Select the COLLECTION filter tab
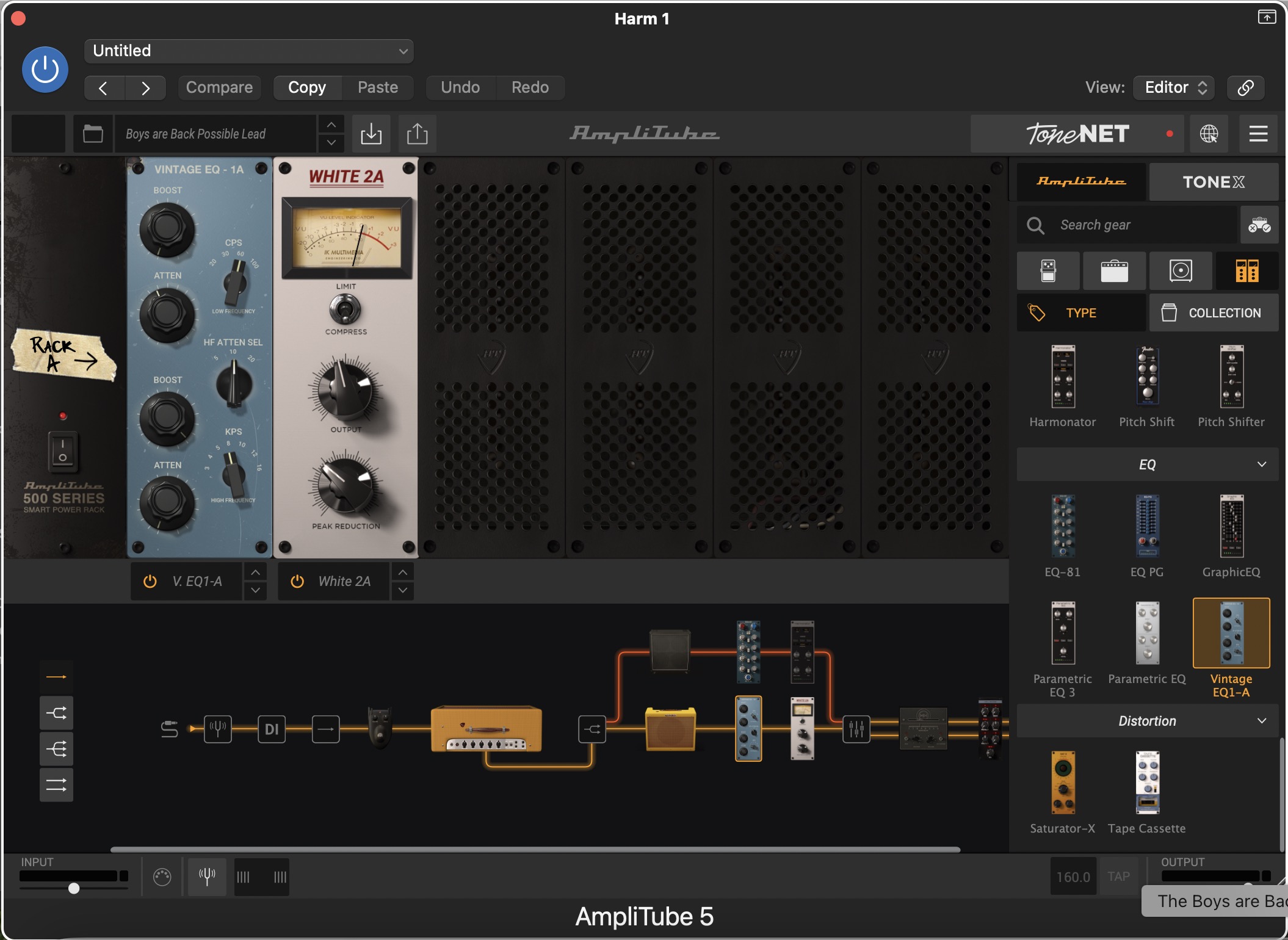This screenshot has height=940, width=1288. pyautogui.click(x=1214, y=313)
